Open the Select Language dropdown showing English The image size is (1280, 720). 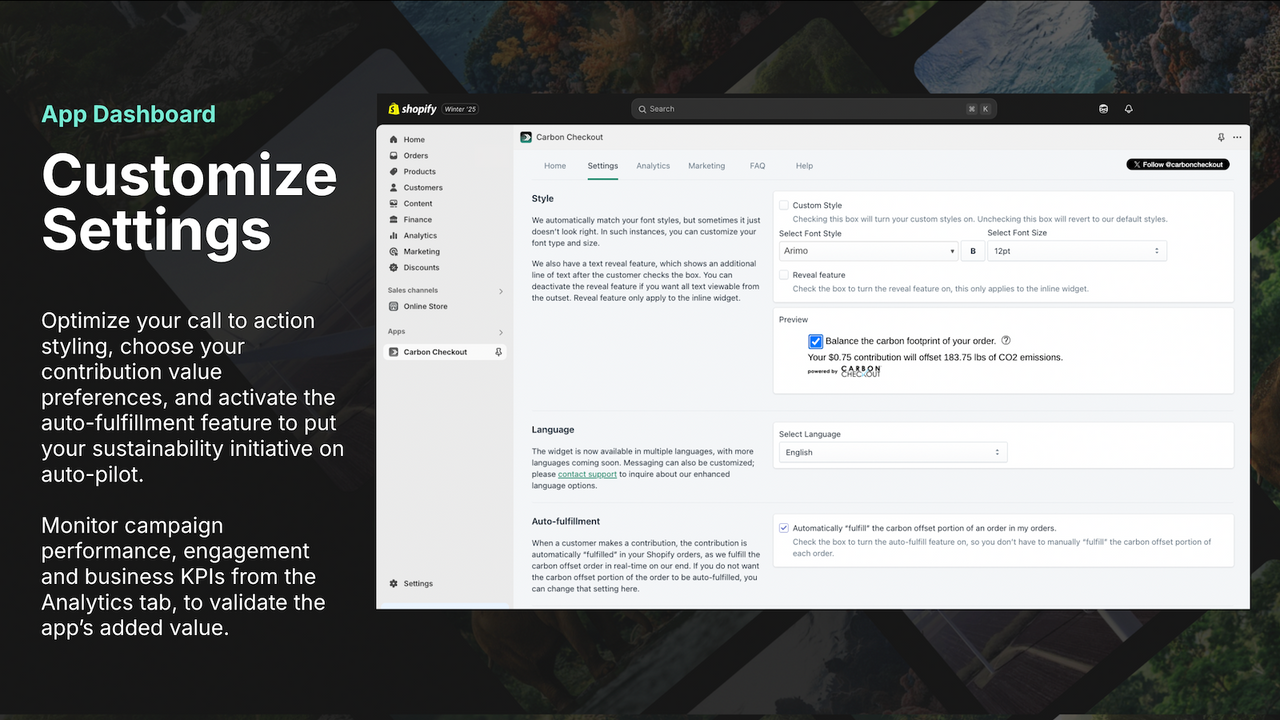(893, 452)
